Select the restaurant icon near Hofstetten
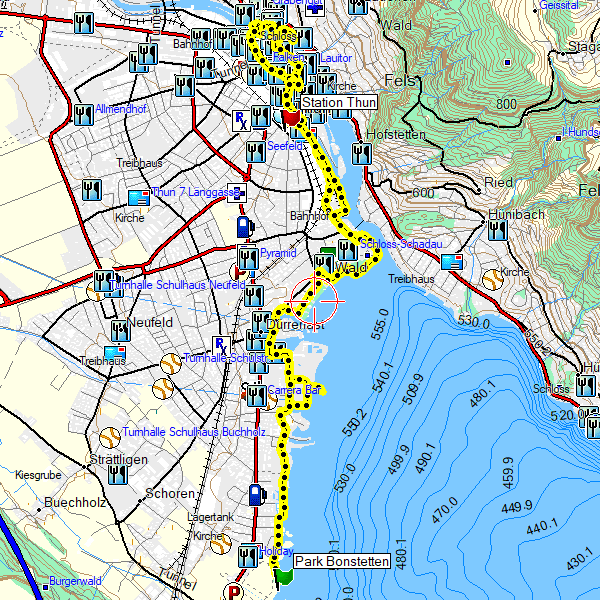The height and width of the screenshot is (600, 600). pos(360,154)
